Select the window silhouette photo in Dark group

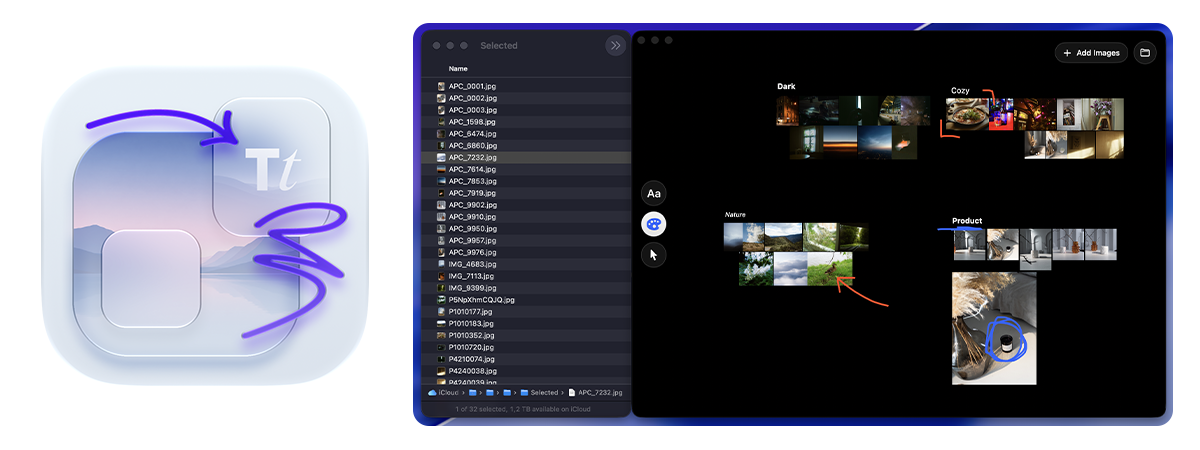[x=808, y=142]
